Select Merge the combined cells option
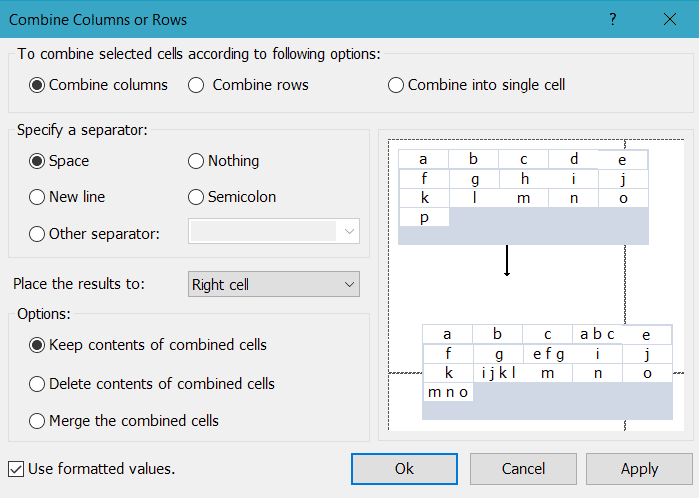The width and height of the screenshot is (699, 498). click(37, 421)
